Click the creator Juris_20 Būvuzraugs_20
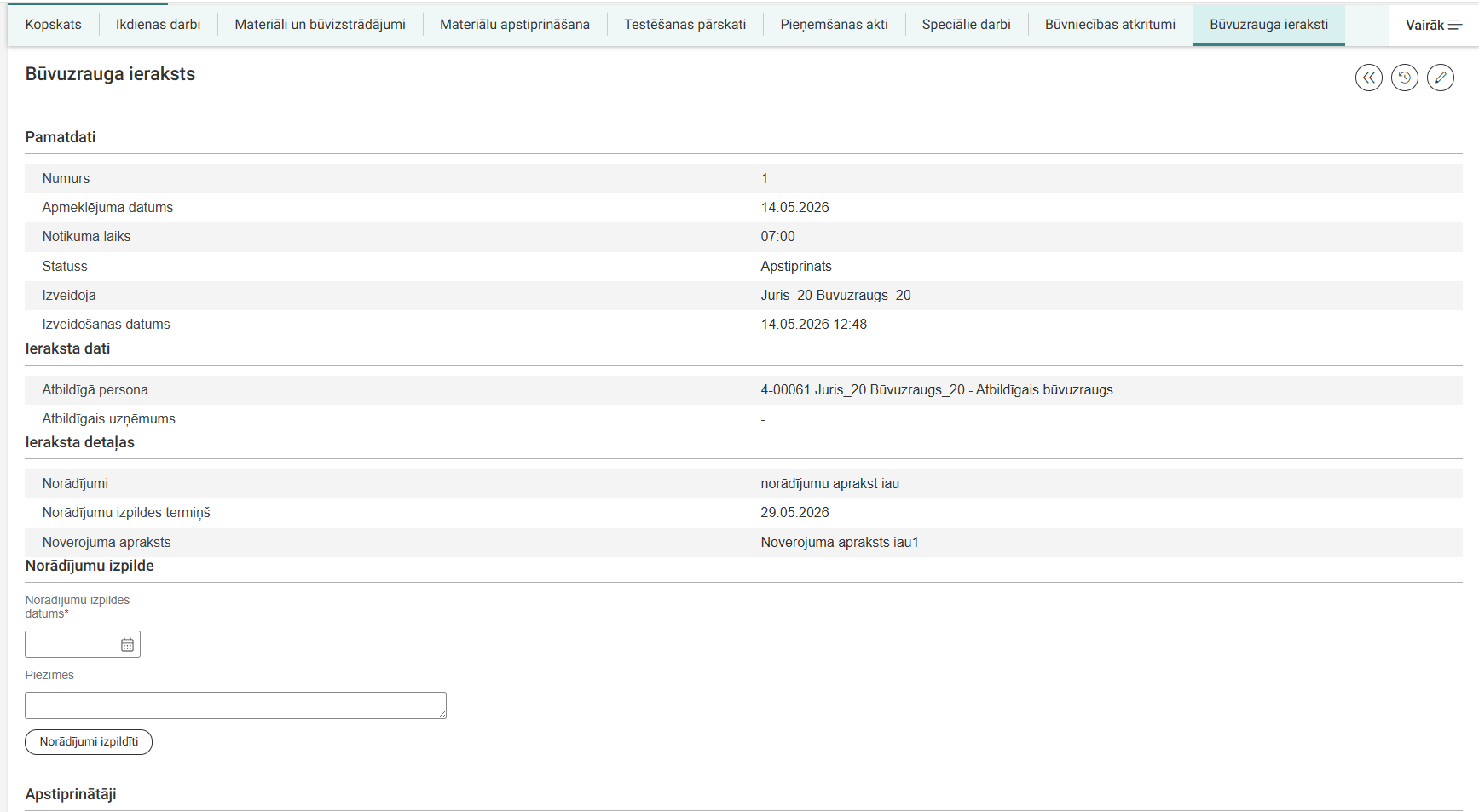The image size is (1479, 812). 835,296
